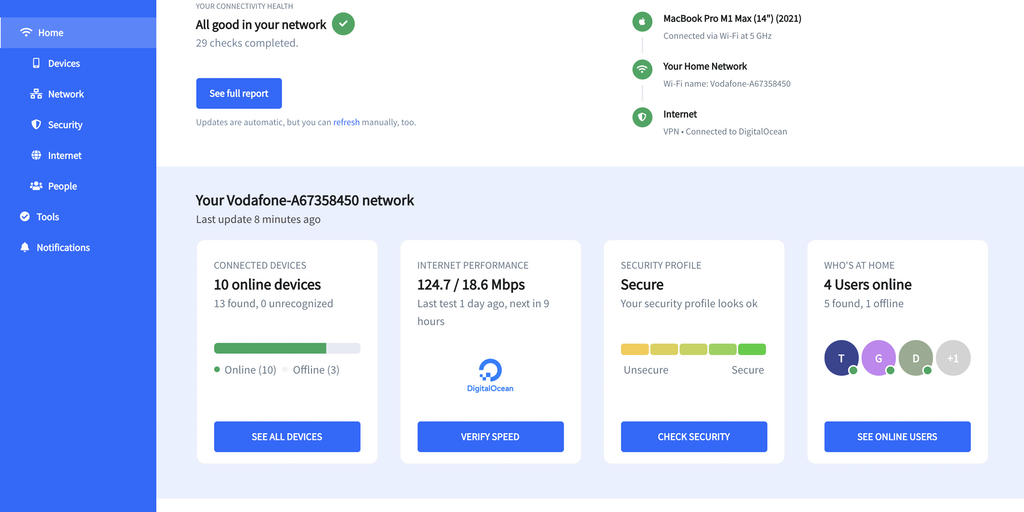Click the Devices phone icon

click(37, 63)
